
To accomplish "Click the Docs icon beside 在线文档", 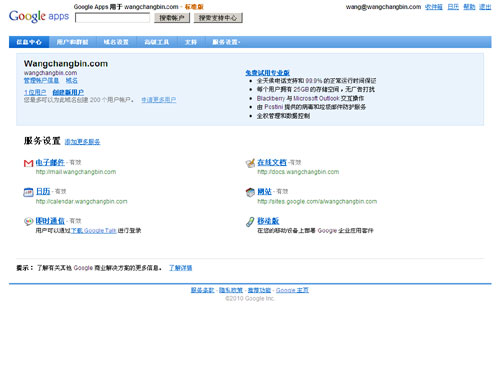I will 250,163.
